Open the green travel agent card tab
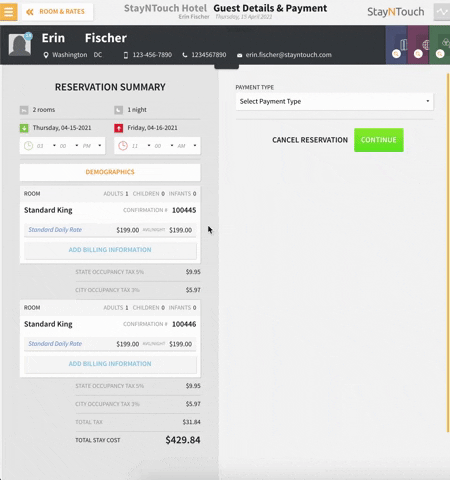Viewport: 450px width, 480px height. 440,45
